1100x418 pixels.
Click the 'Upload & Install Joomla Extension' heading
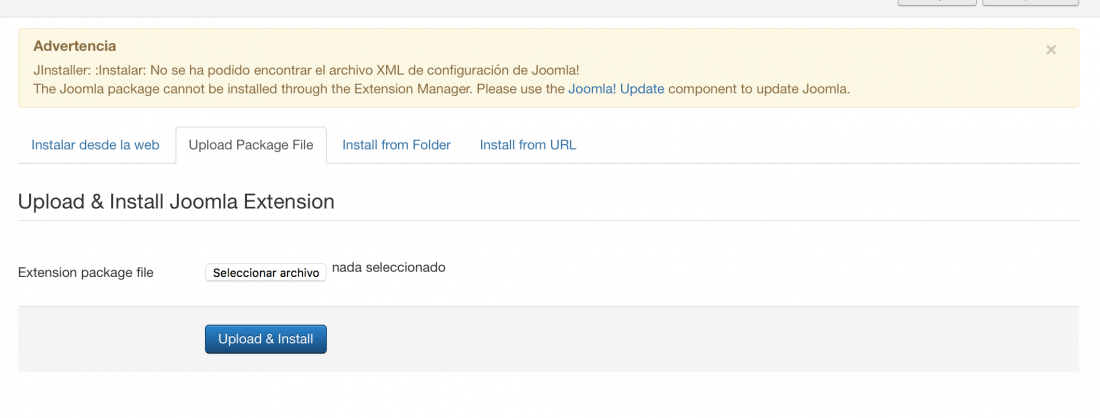pyautogui.click(x=176, y=202)
